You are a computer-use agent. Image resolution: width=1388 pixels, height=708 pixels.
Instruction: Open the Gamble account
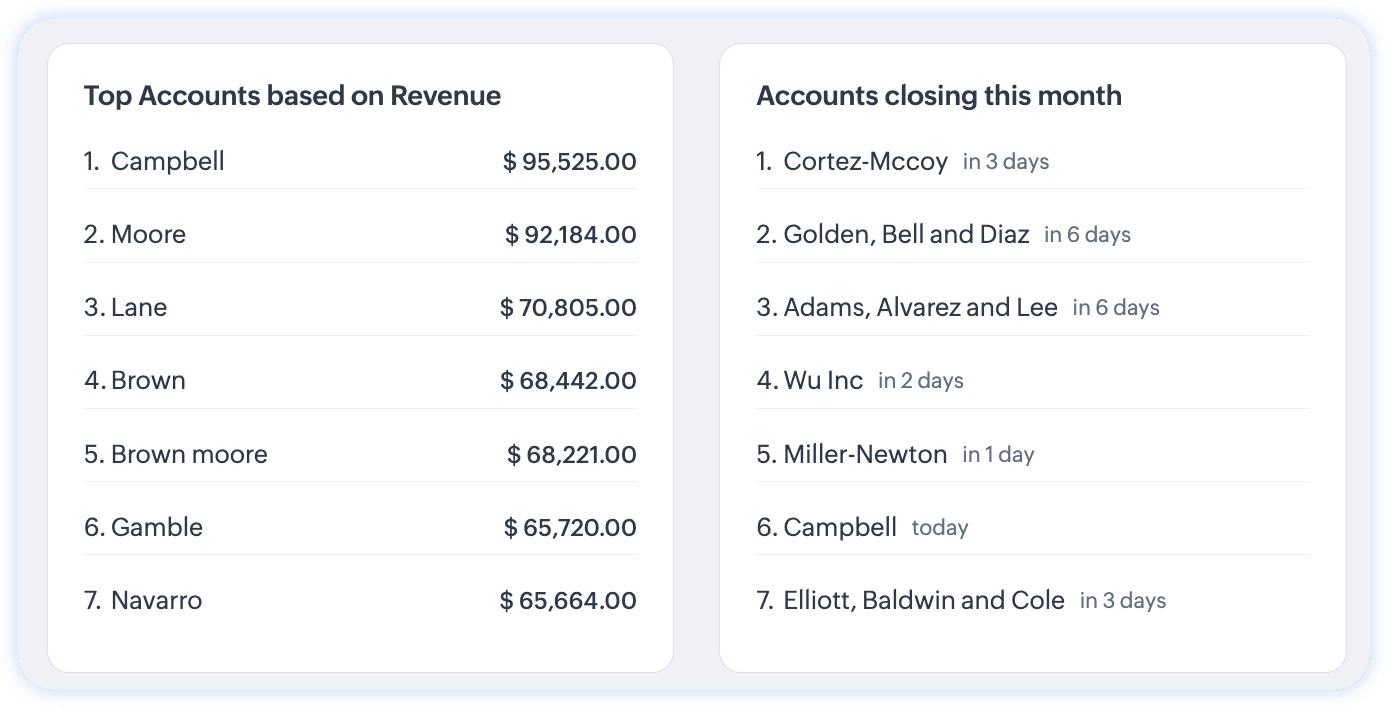click(157, 528)
